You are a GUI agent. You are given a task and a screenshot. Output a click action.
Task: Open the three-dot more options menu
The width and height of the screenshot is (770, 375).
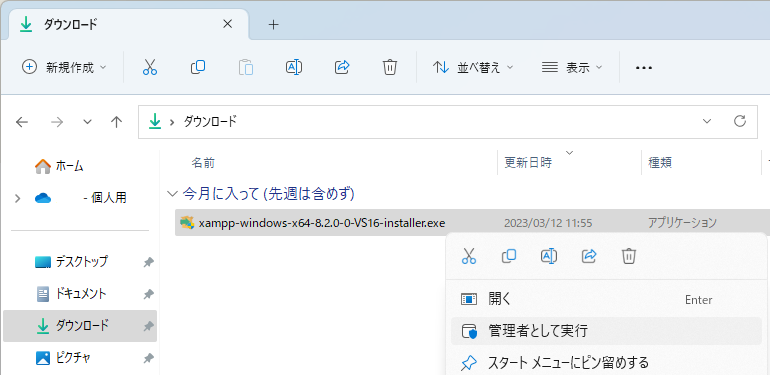(x=644, y=68)
